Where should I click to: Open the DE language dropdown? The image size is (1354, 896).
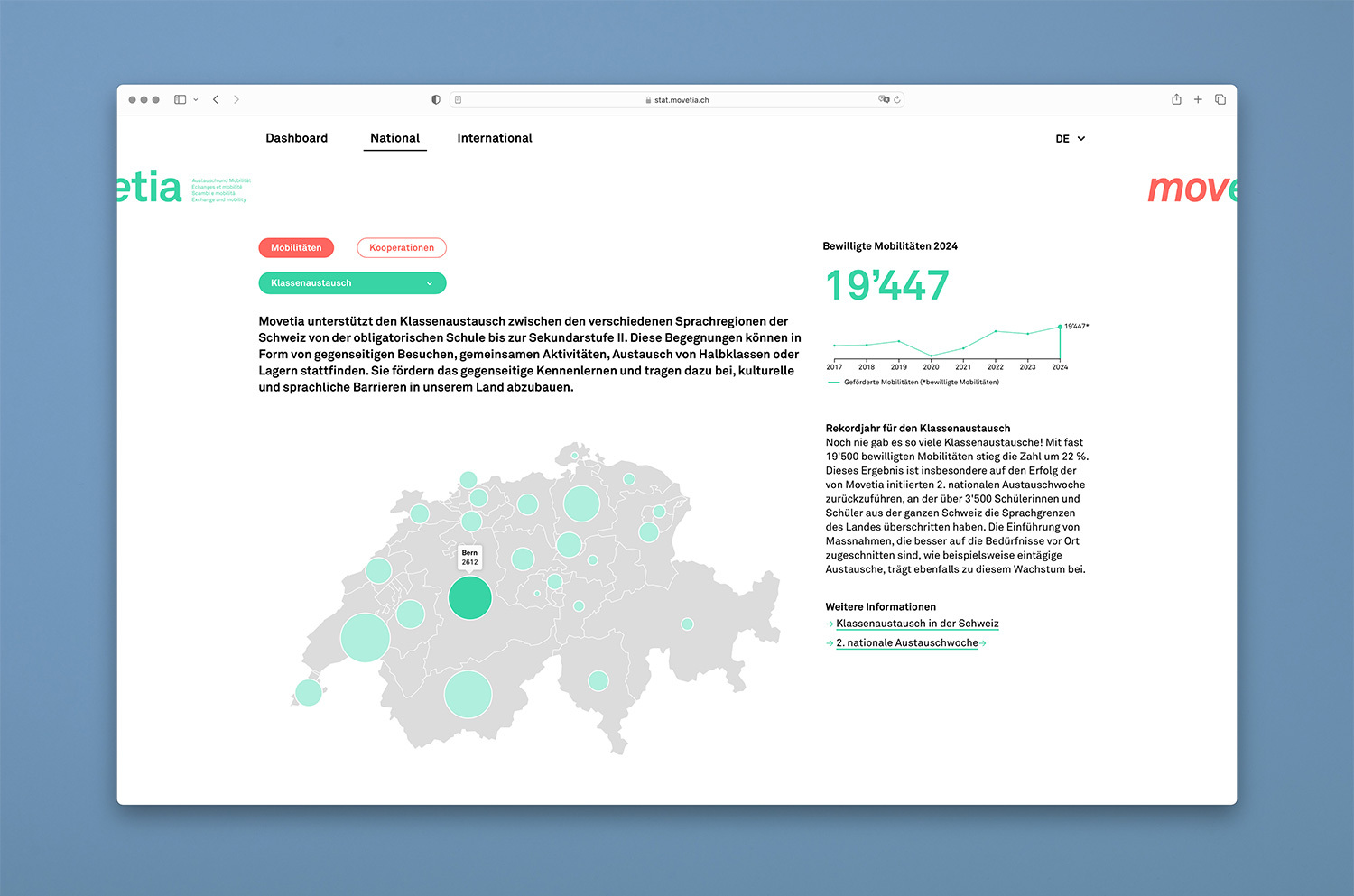(1071, 139)
